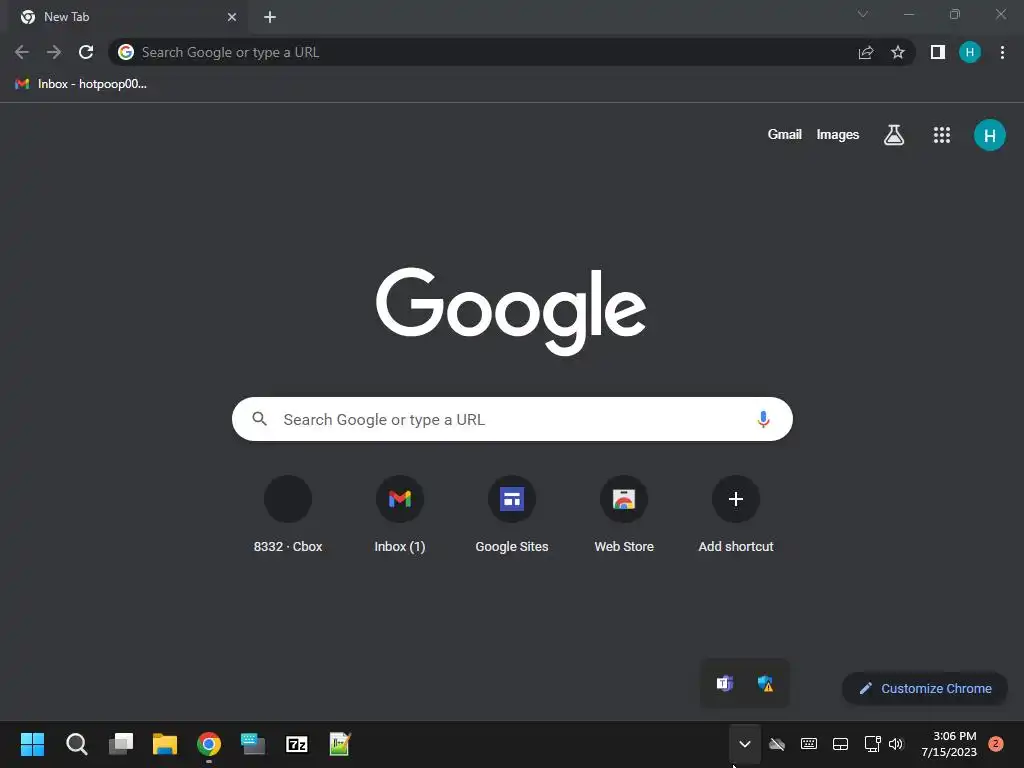Click the OneDrive cloud tray icon
This screenshot has height=768, width=1024.
click(776, 744)
